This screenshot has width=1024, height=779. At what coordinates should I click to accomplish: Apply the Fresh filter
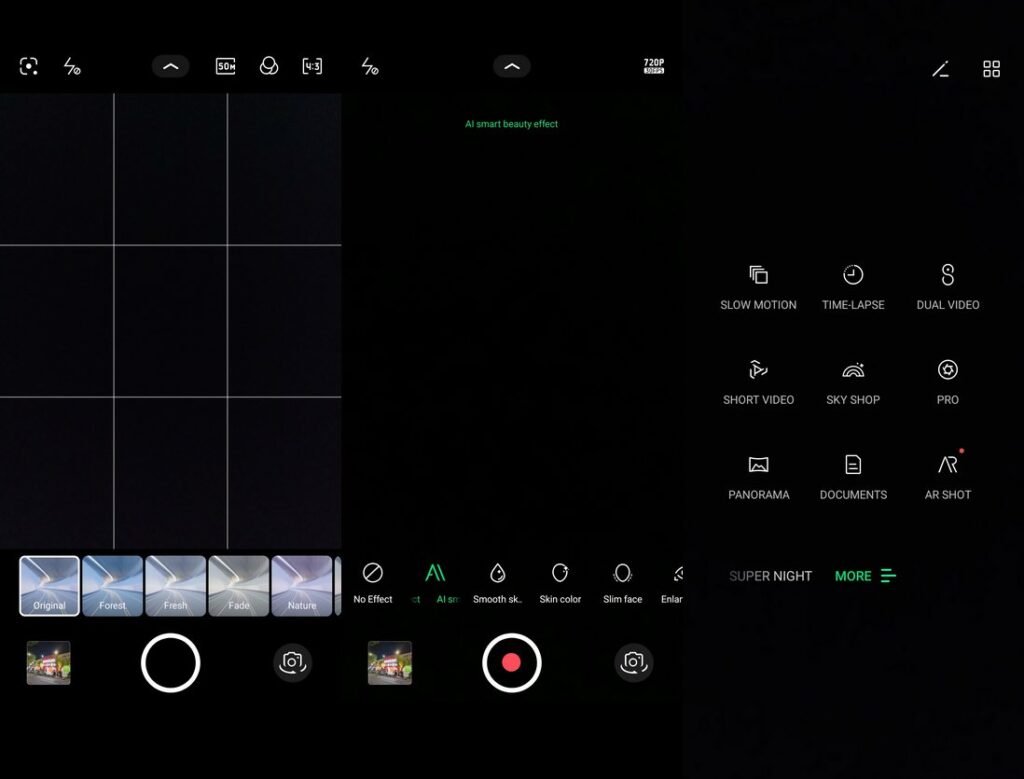click(x=176, y=586)
